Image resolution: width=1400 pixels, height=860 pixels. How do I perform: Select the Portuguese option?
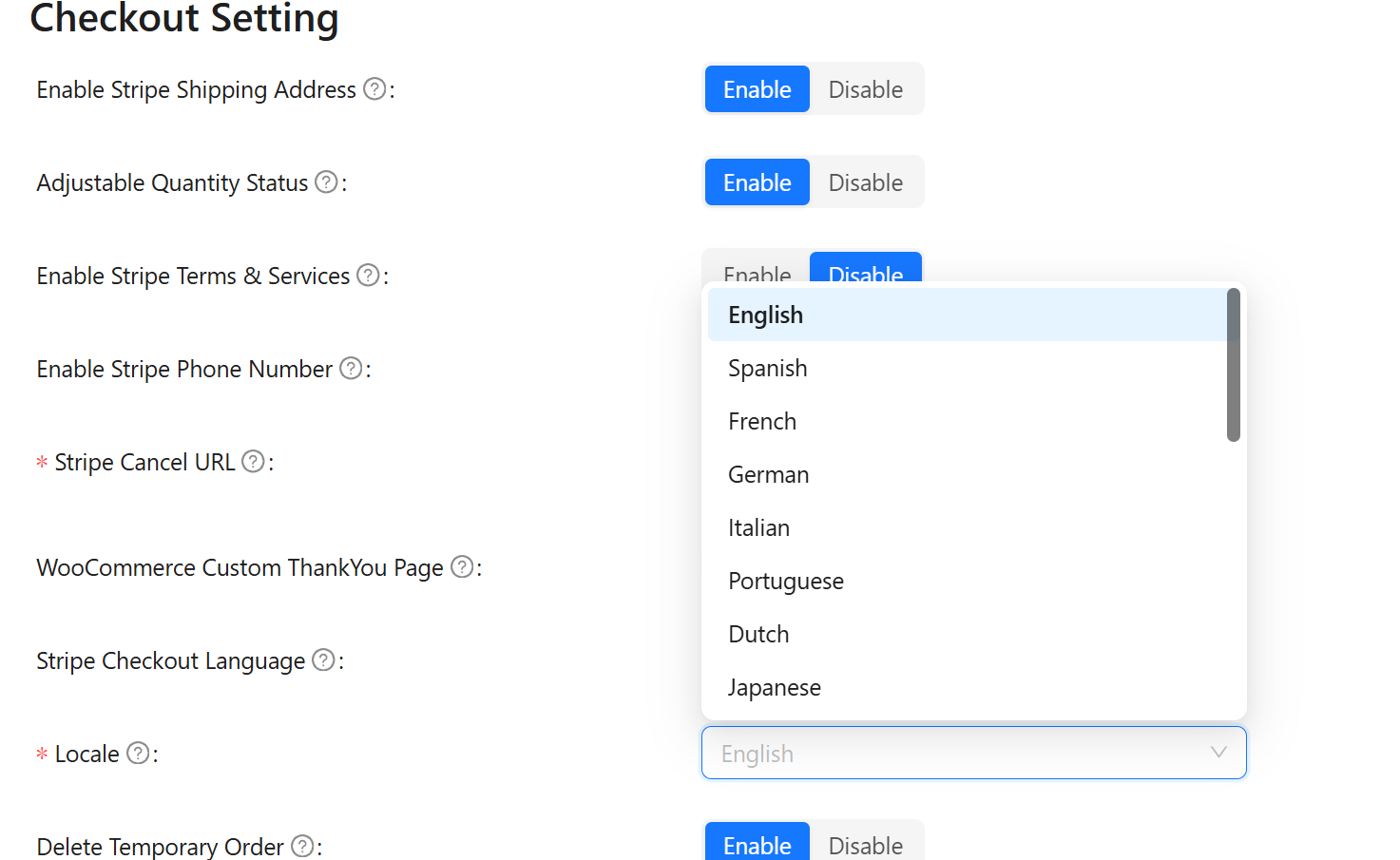click(786, 582)
